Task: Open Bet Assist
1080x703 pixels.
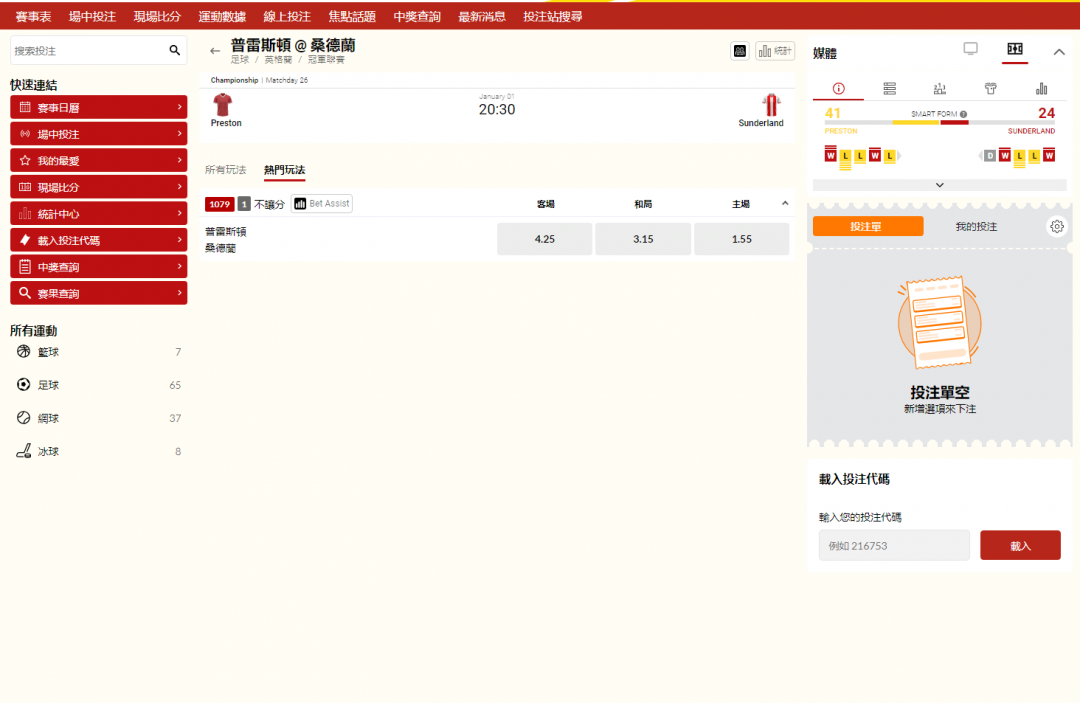Action: 322,204
